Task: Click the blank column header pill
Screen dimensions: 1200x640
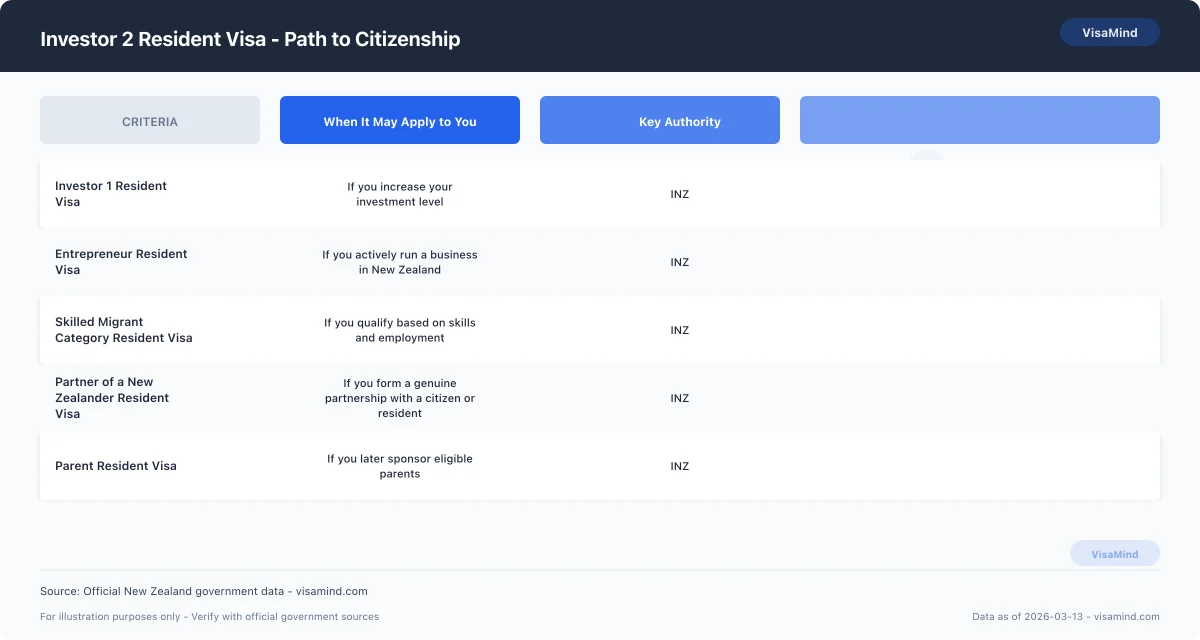Action: [979, 120]
